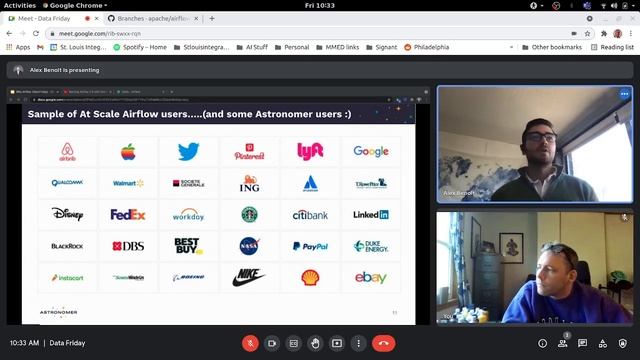
Task: Open Personal bookmark folder
Action: coord(292,47)
